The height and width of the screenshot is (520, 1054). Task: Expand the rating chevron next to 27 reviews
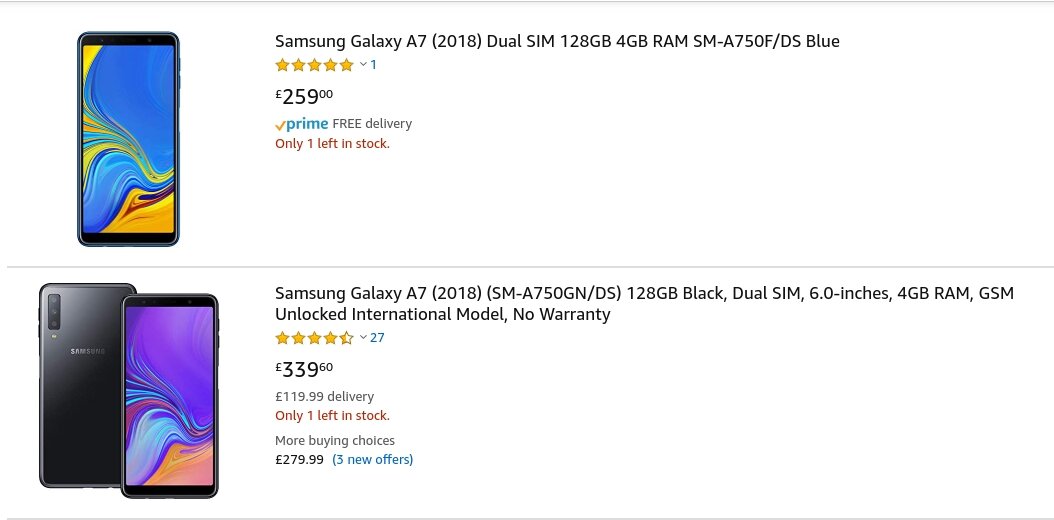pyautogui.click(x=363, y=337)
